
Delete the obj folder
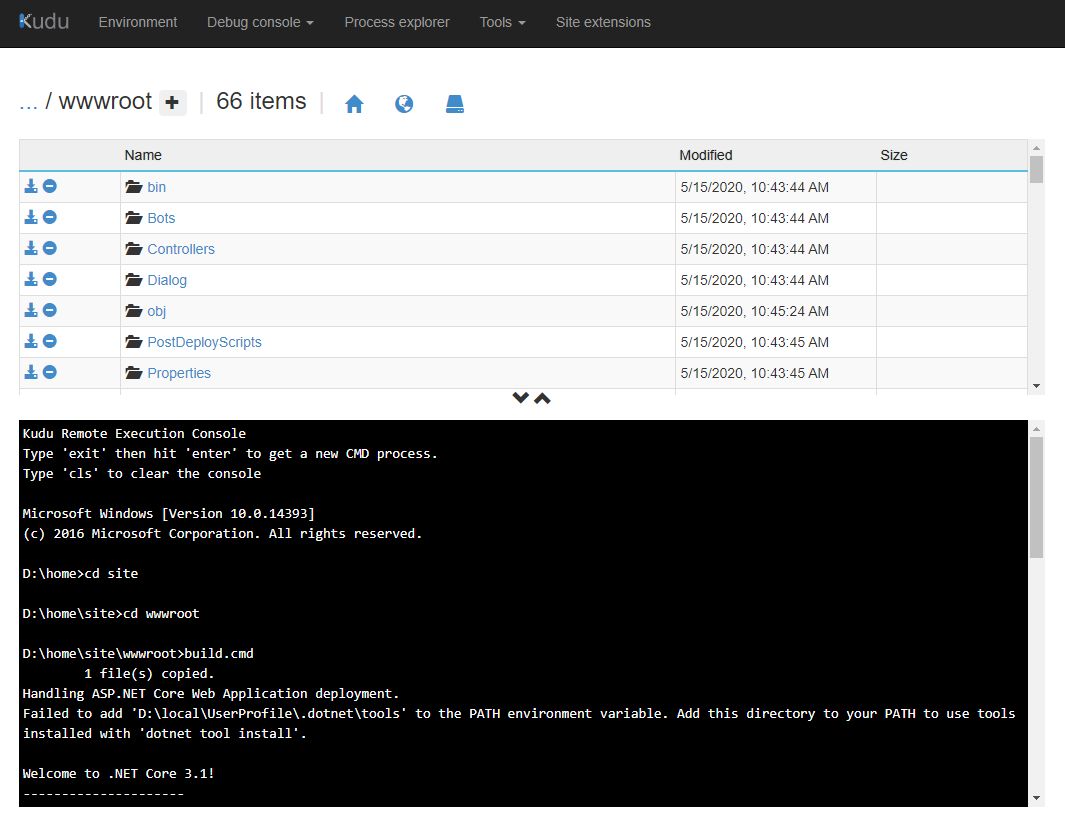click(x=50, y=310)
